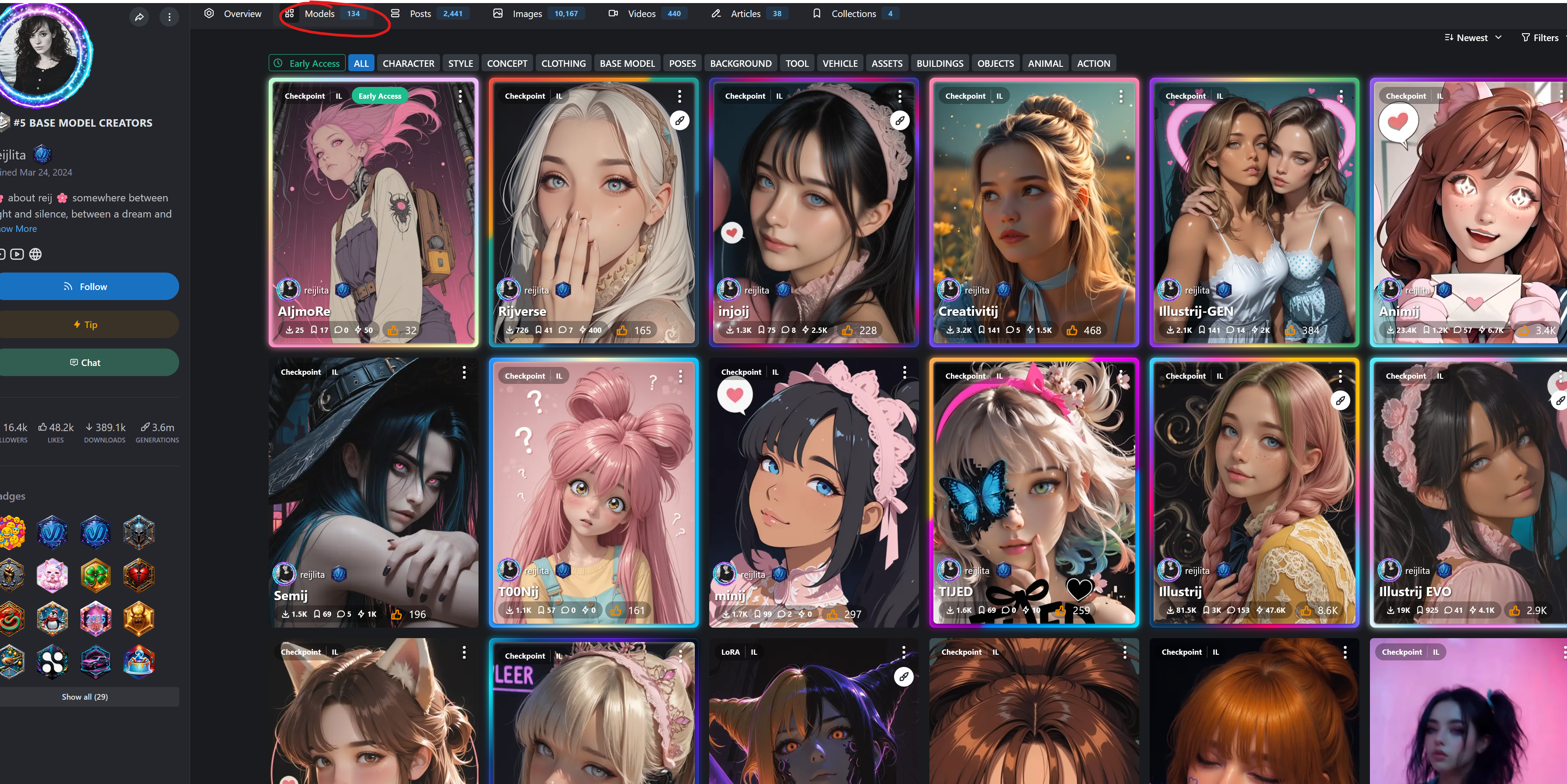Click heart reaction on injoij card
The width and height of the screenshot is (1567, 784).
[x=732, y=232]
